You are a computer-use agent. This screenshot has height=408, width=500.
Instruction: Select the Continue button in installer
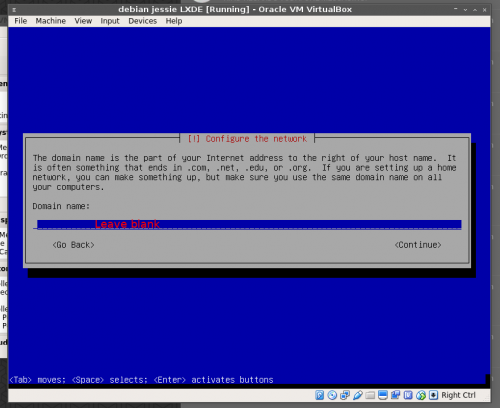pyautogui.click(x=418, y=245)
